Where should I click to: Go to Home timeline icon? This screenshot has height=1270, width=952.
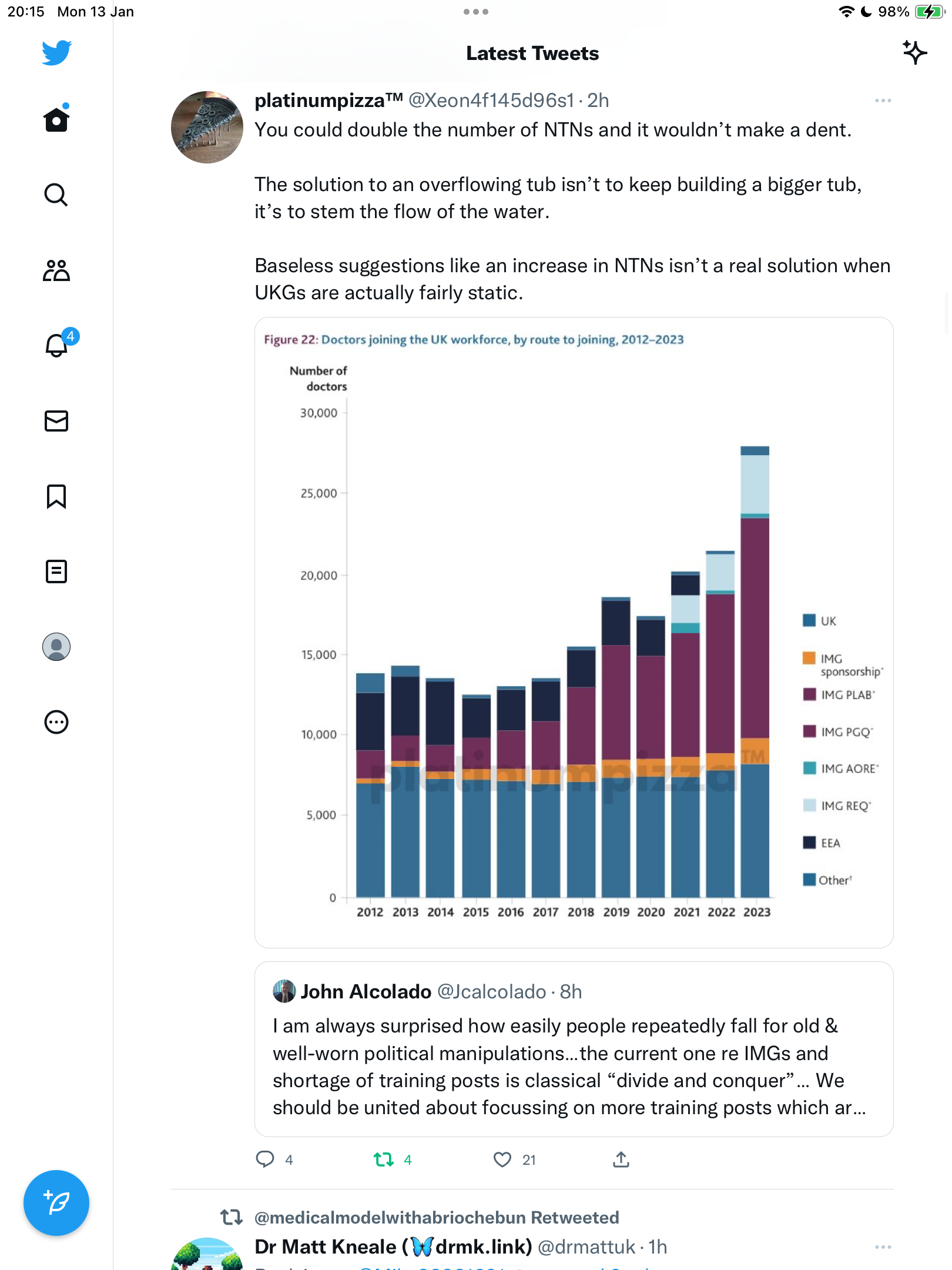tap(56, 119)
